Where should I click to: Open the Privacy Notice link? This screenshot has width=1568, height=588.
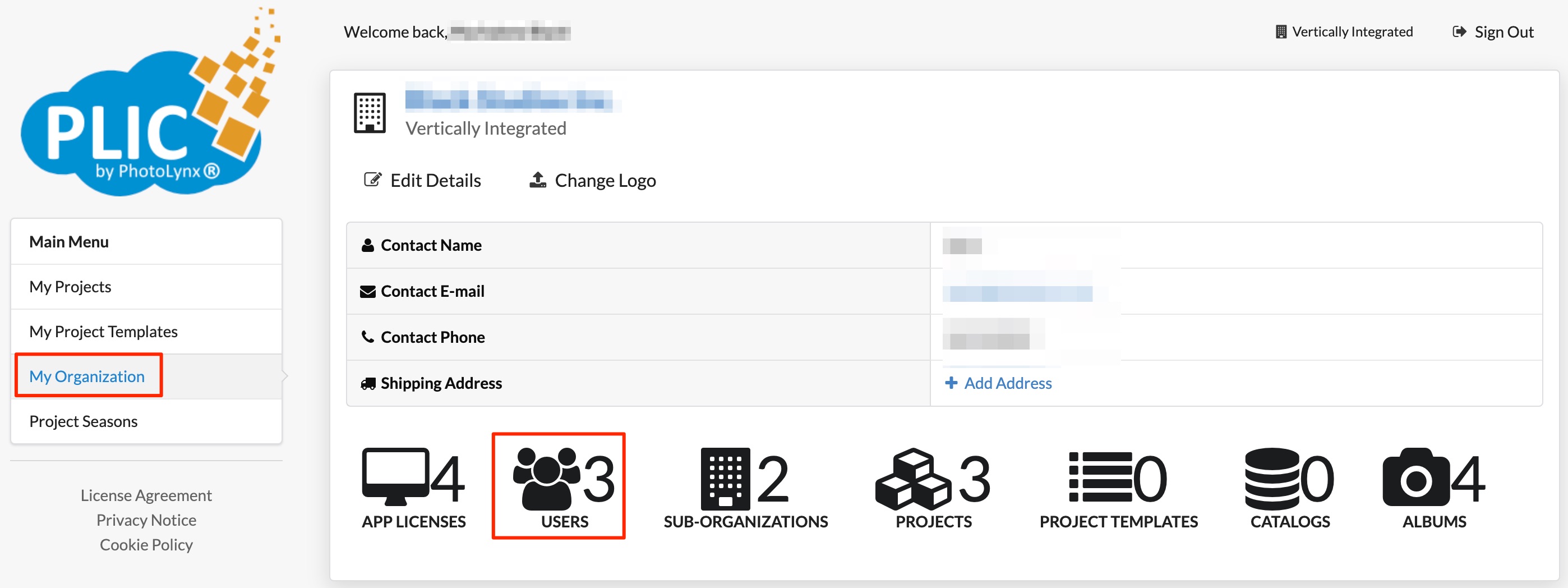tap(146, 521)
